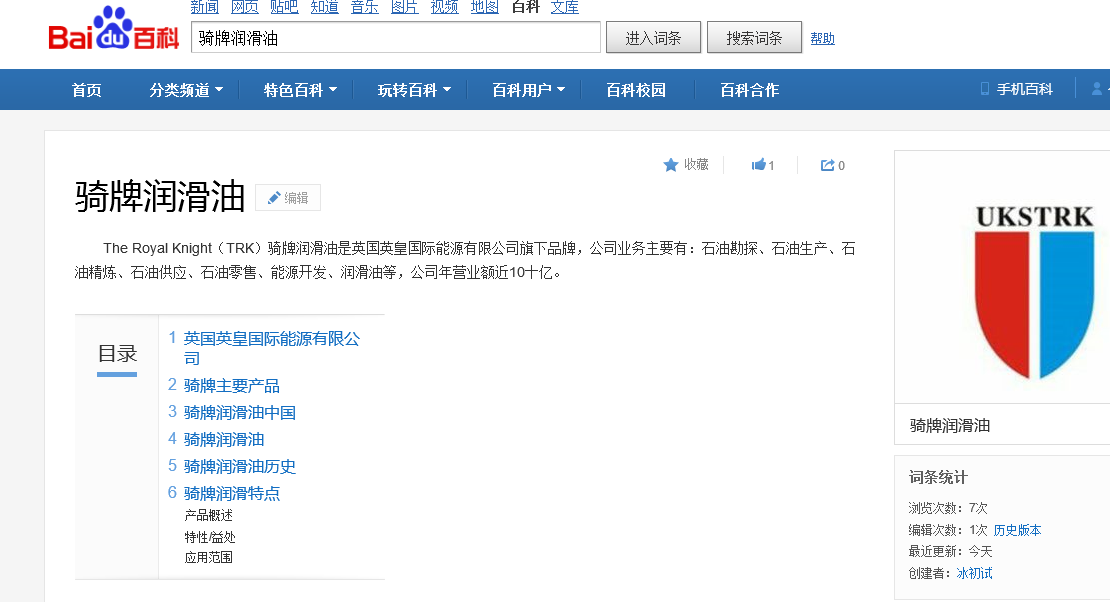Open the 图片 top link

(x=405, y=7)
